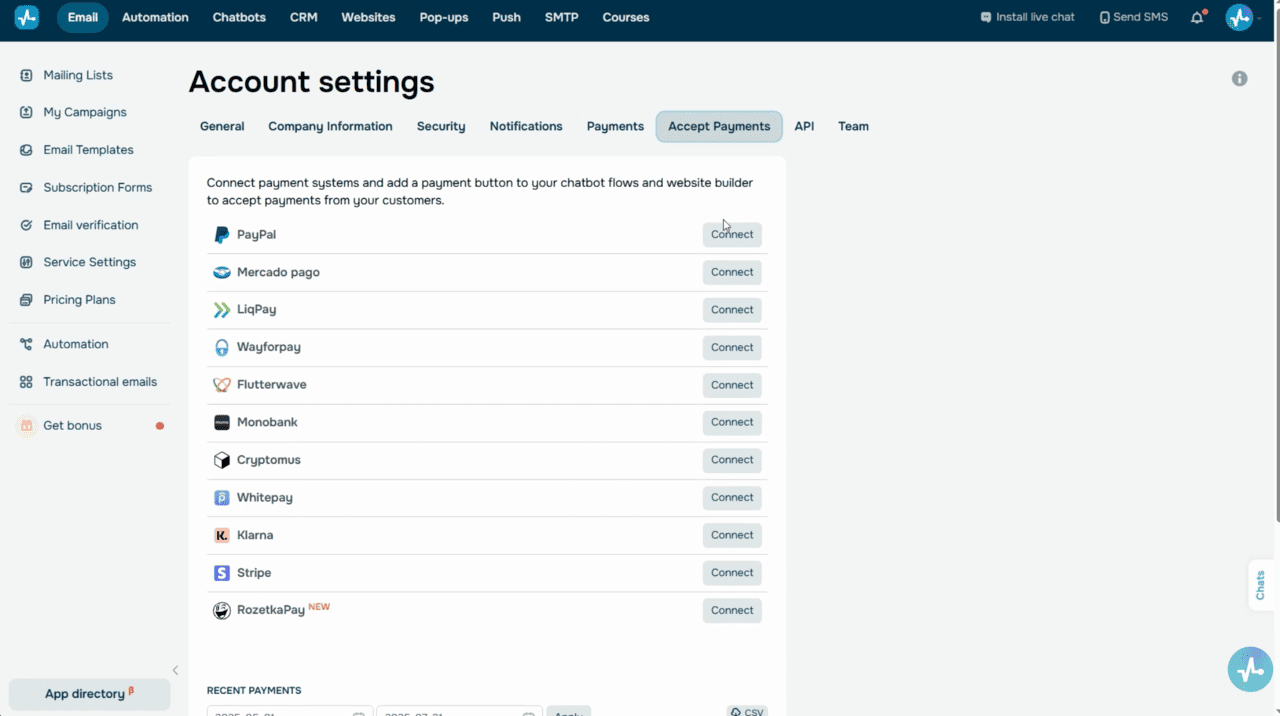Connect Cryptomus
Viewport: 1280px width, 716px height.
click(x=732, y=460)
